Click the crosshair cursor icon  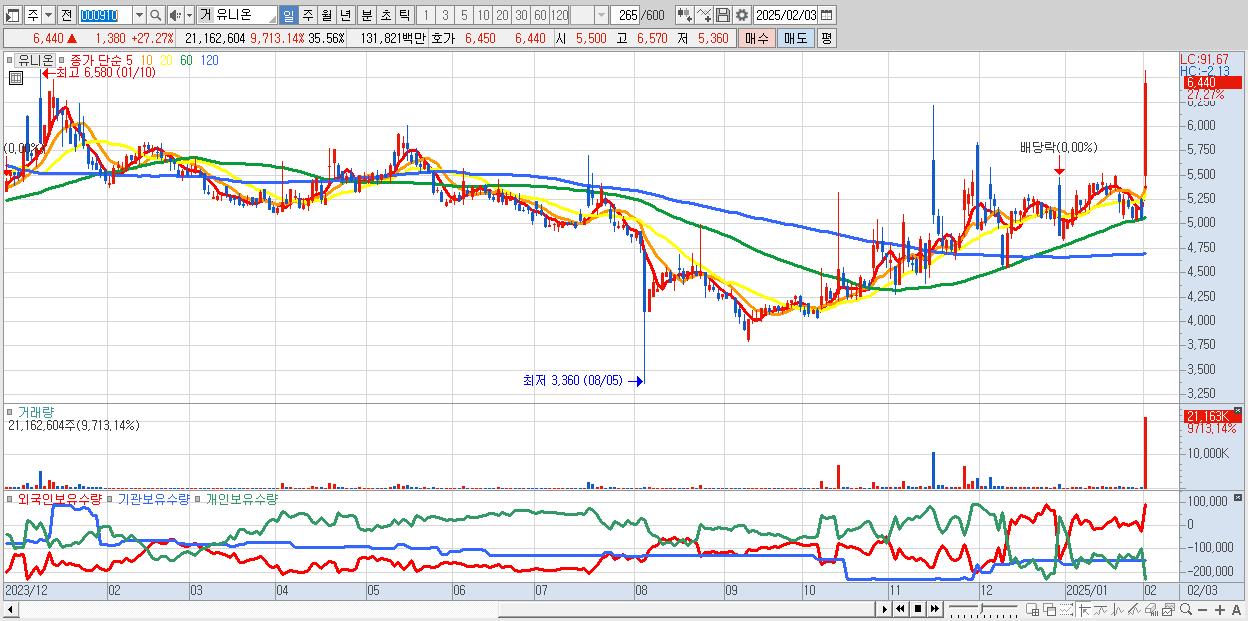[1084, 609]
